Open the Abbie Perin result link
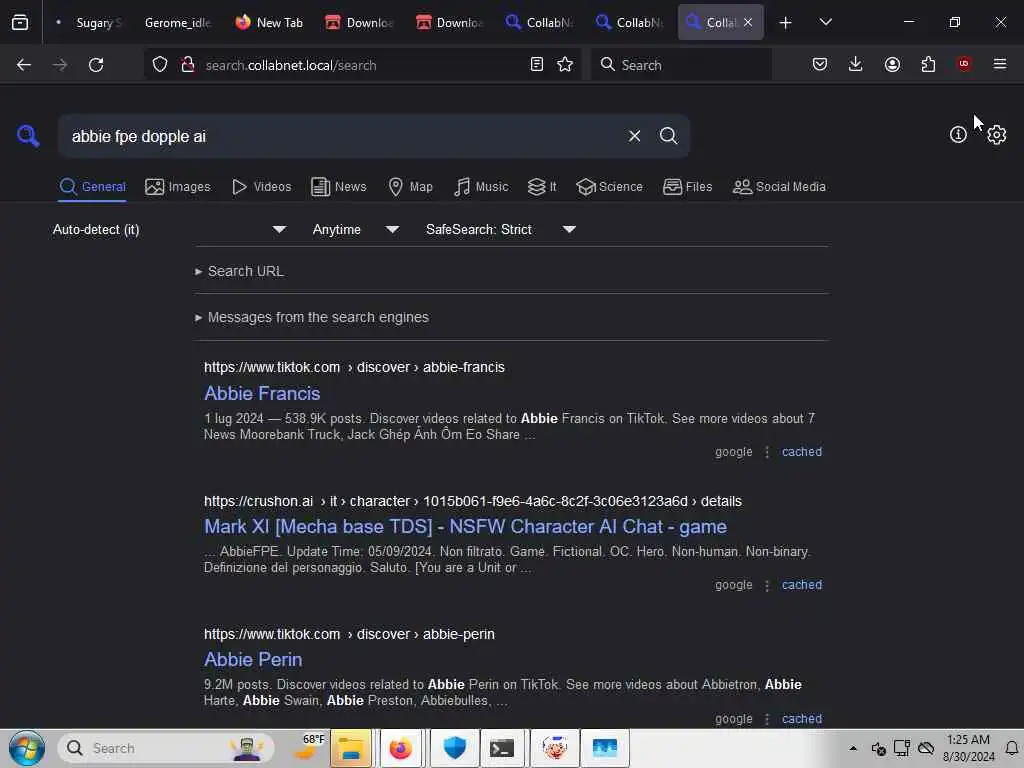Screen dimensions: 1024x768 253,660
